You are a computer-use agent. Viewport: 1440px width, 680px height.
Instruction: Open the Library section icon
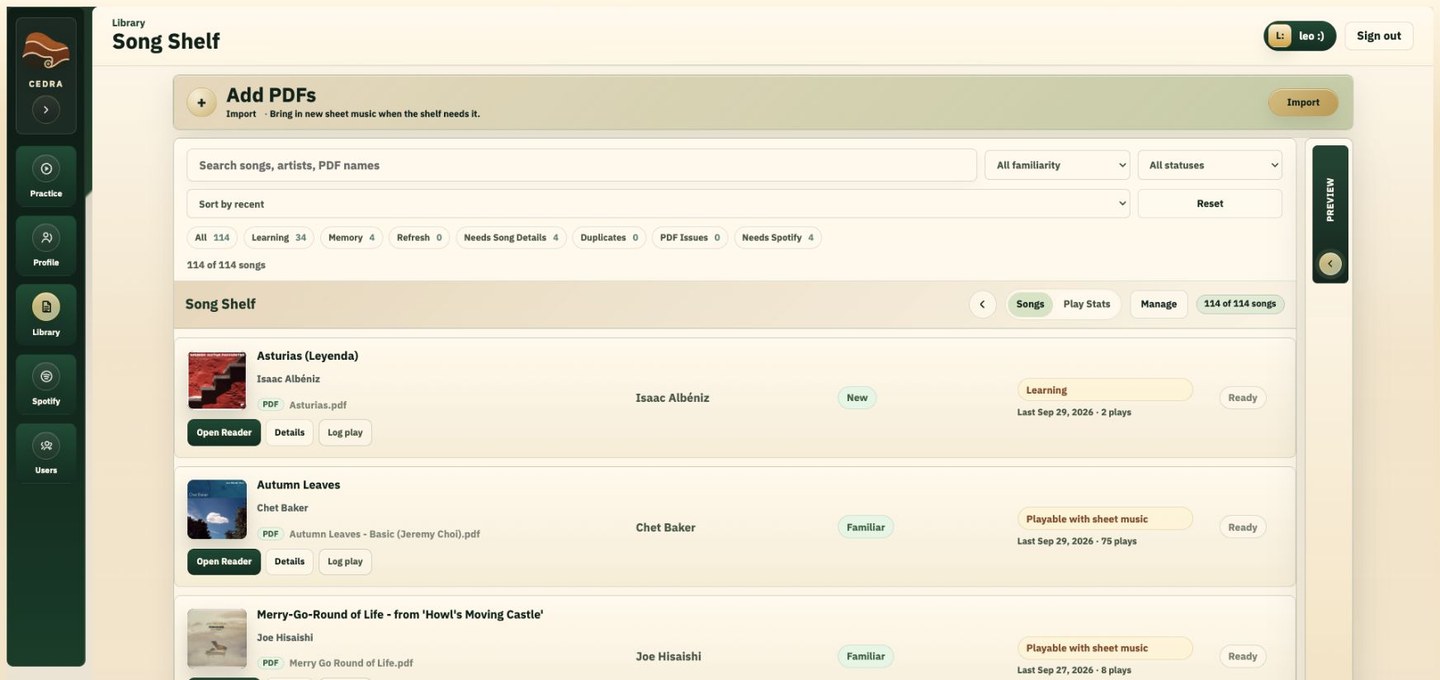(46, 307)
